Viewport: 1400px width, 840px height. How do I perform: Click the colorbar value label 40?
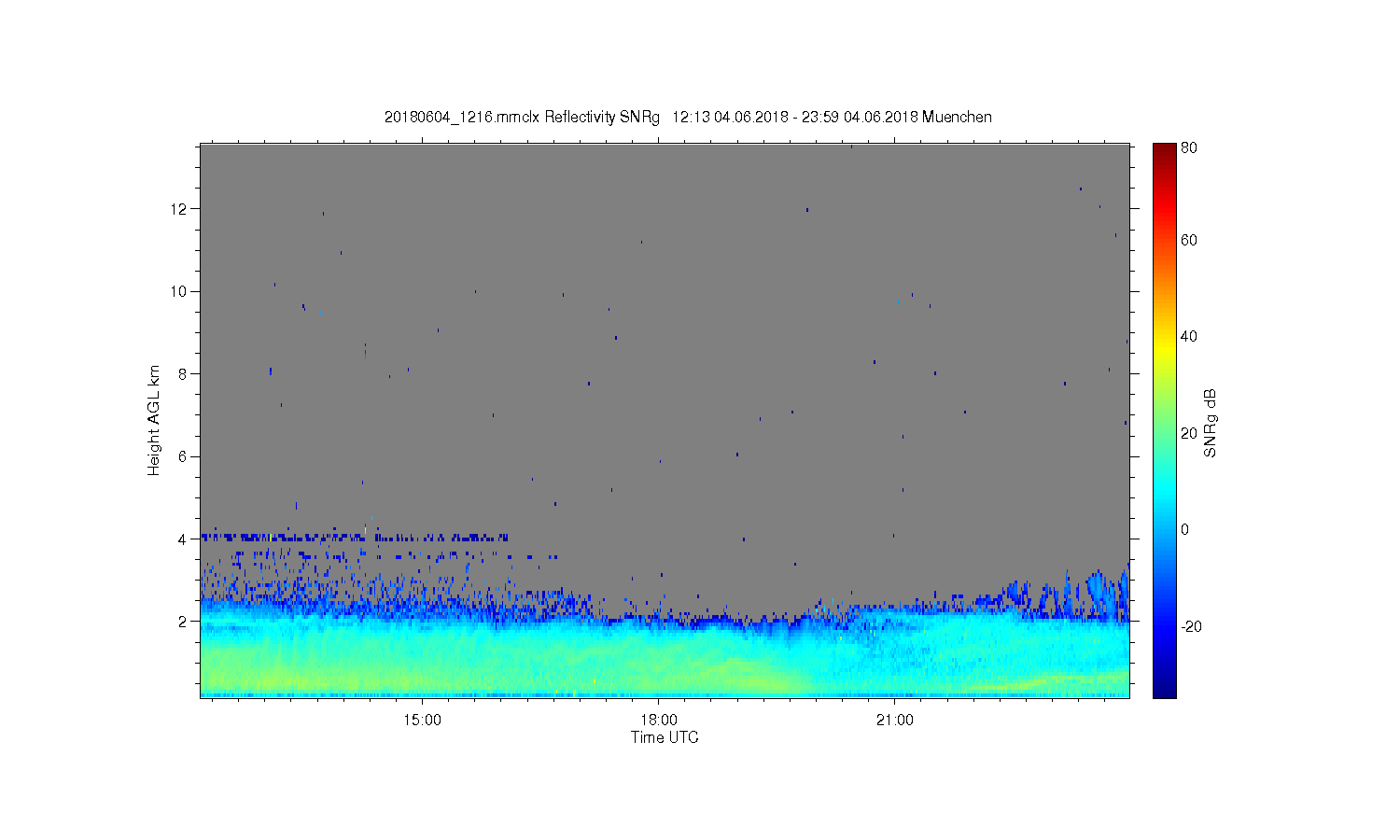click(1189, 337)
